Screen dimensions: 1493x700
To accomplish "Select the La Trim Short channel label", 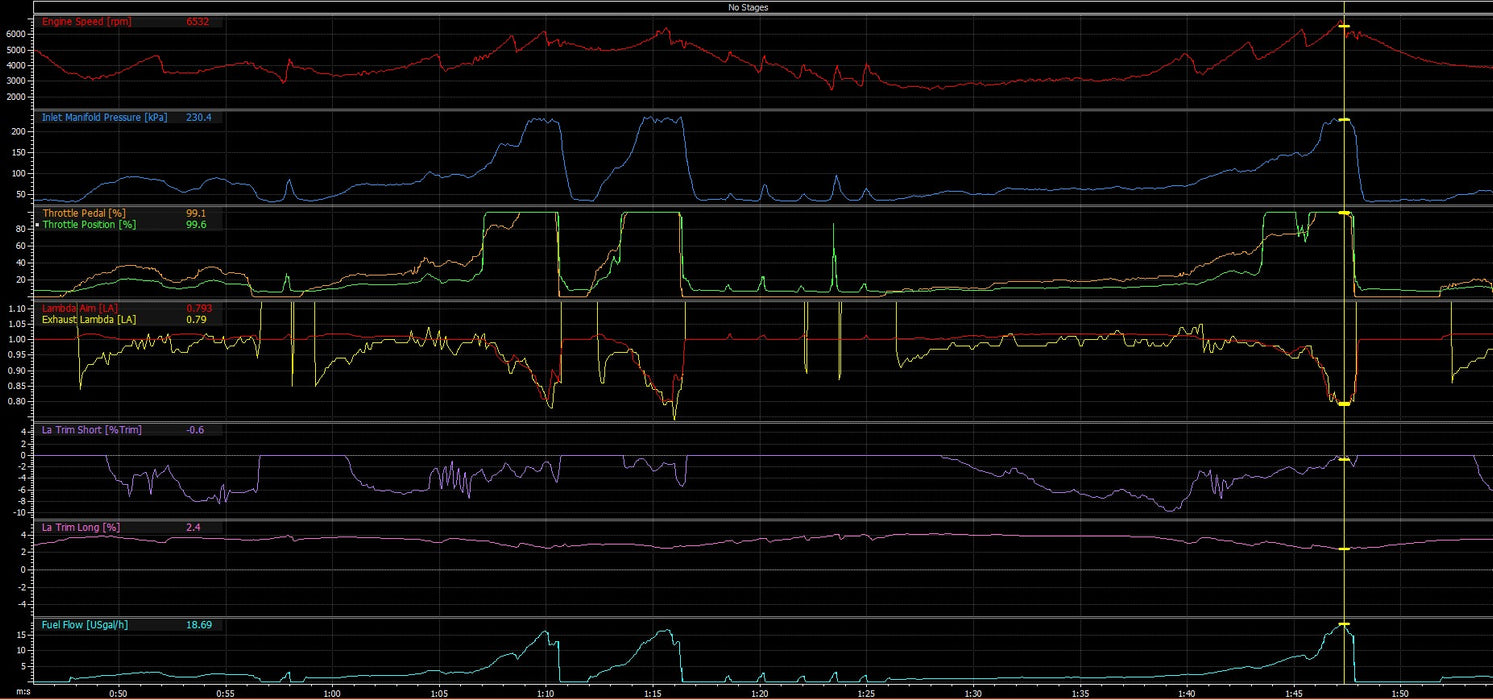I will coord(91,430).
